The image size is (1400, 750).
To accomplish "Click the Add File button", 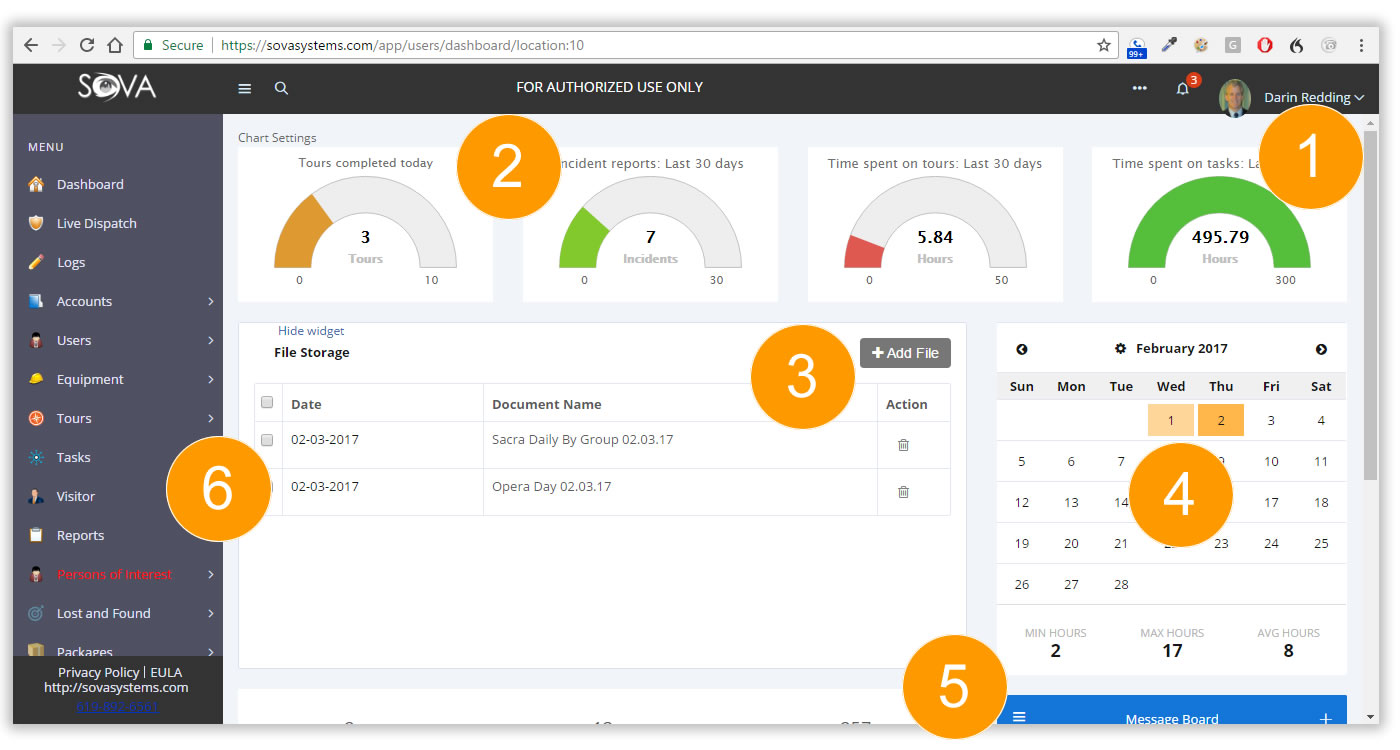I will [x=905, y=353].
